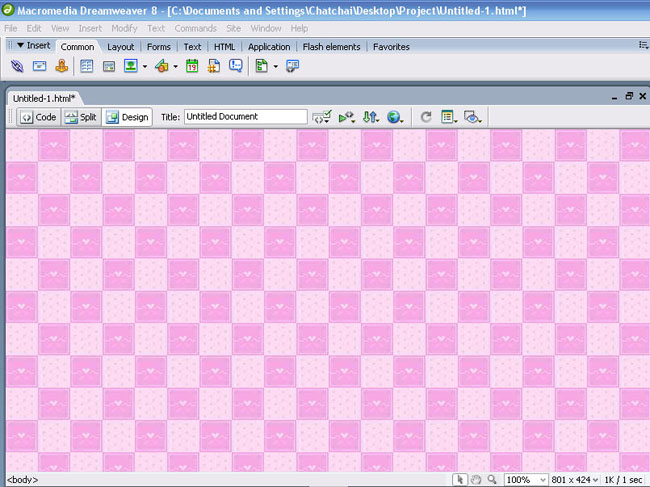Viewport: 650px width, 487px height.
Task: Open the Help menu
Action: [299, 28]
